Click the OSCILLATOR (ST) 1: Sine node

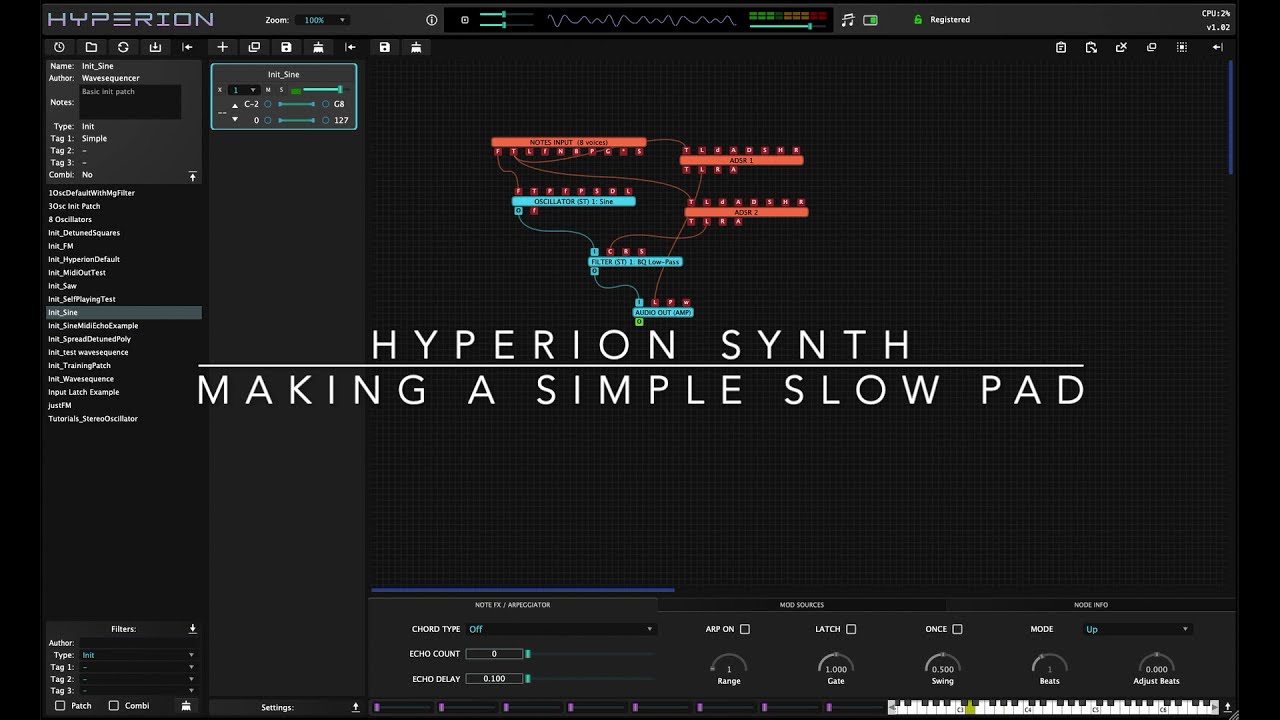pyautogui.click(x=573, y=202)
